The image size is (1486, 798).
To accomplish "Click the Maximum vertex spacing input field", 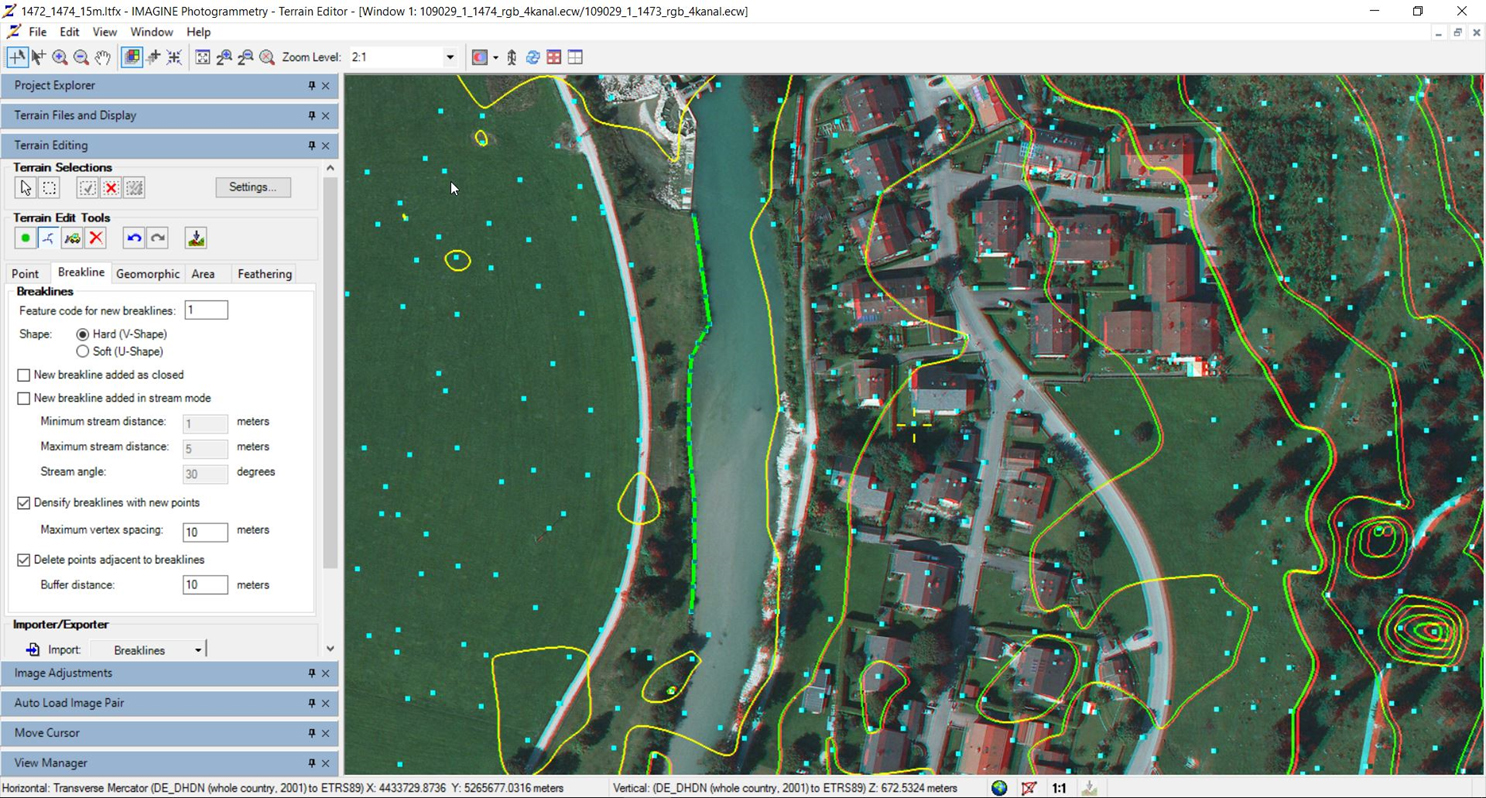I will 205,531.
